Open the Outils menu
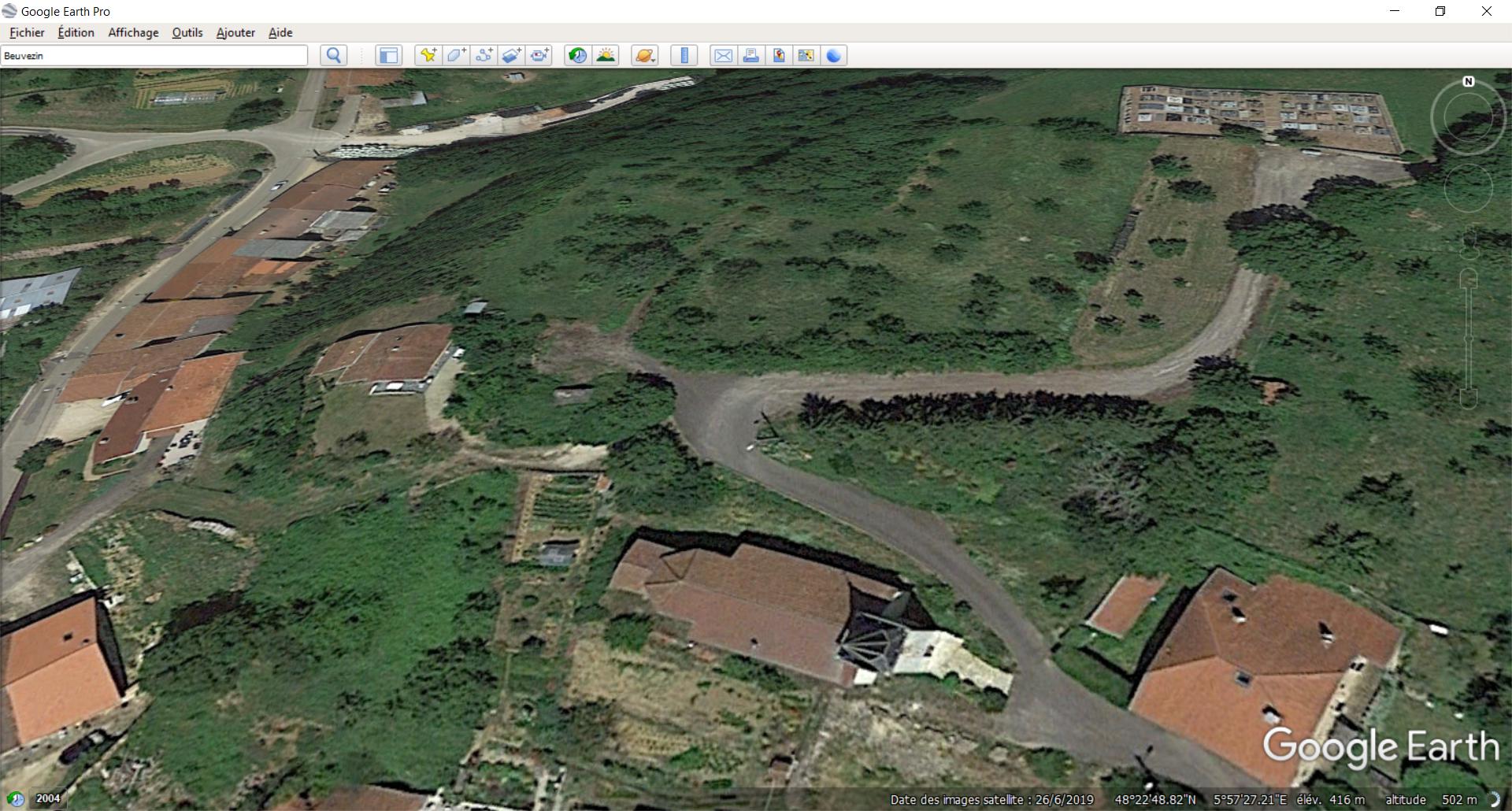The image size is (1512, 811). pos(187,32)
